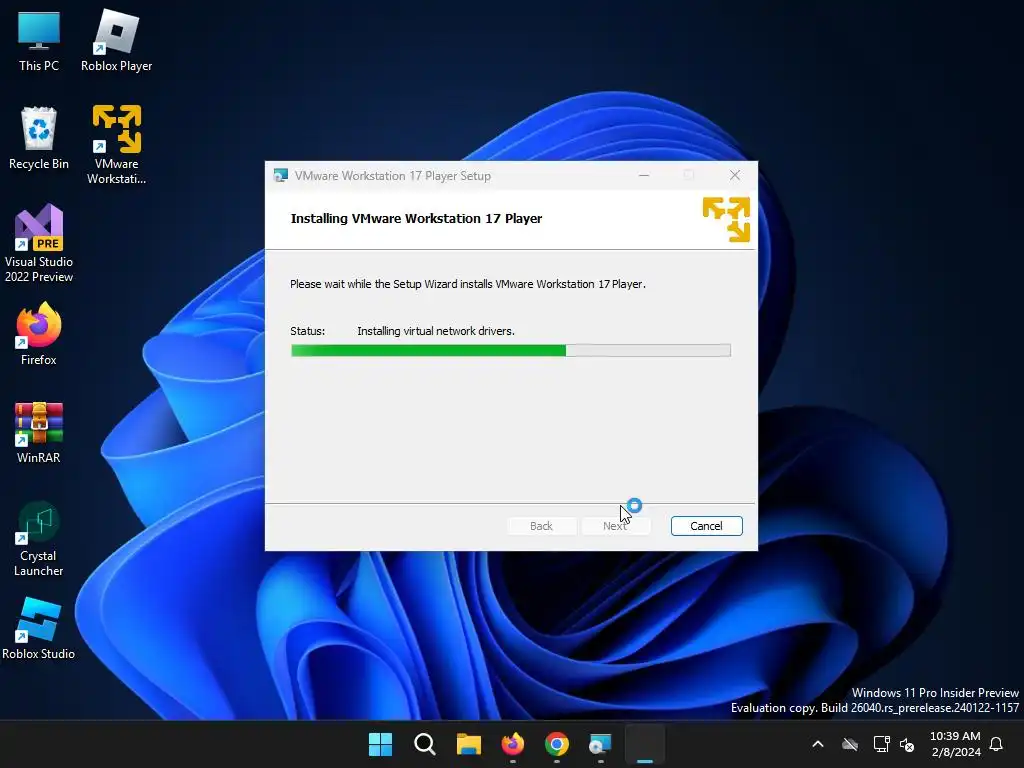1024x768 pixels.
Task: Open File Explorer from the taskbar
Action: tap(468, 744)
